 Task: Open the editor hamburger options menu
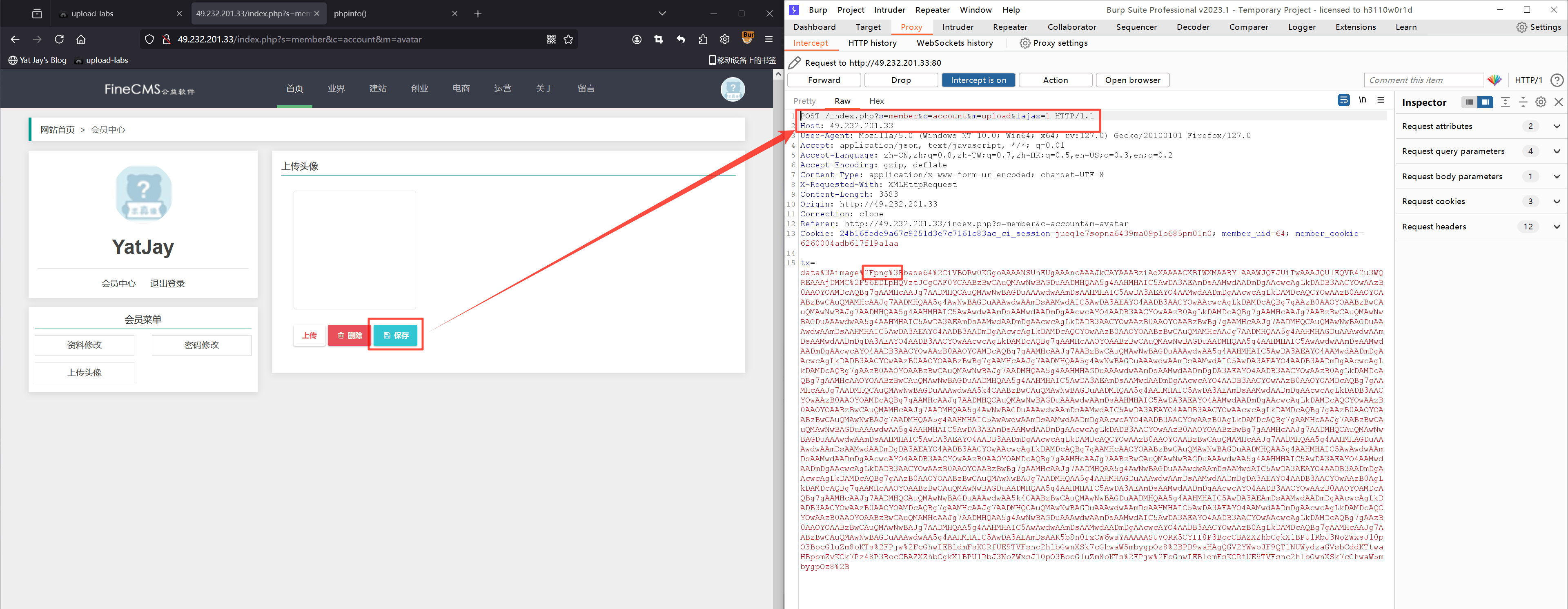coord(1381,100)
